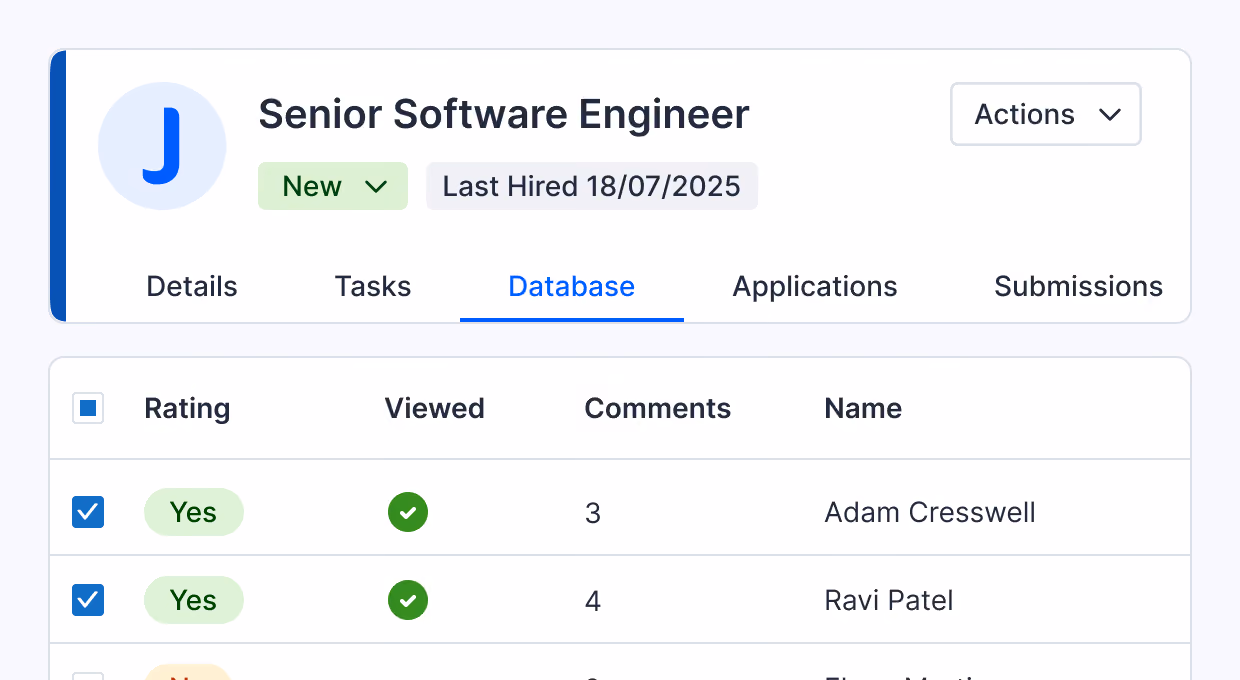Click Yes rating badge for Adam Cresswell
Viewport: 1240px width, 680px height.
click(x=194, y=512)
